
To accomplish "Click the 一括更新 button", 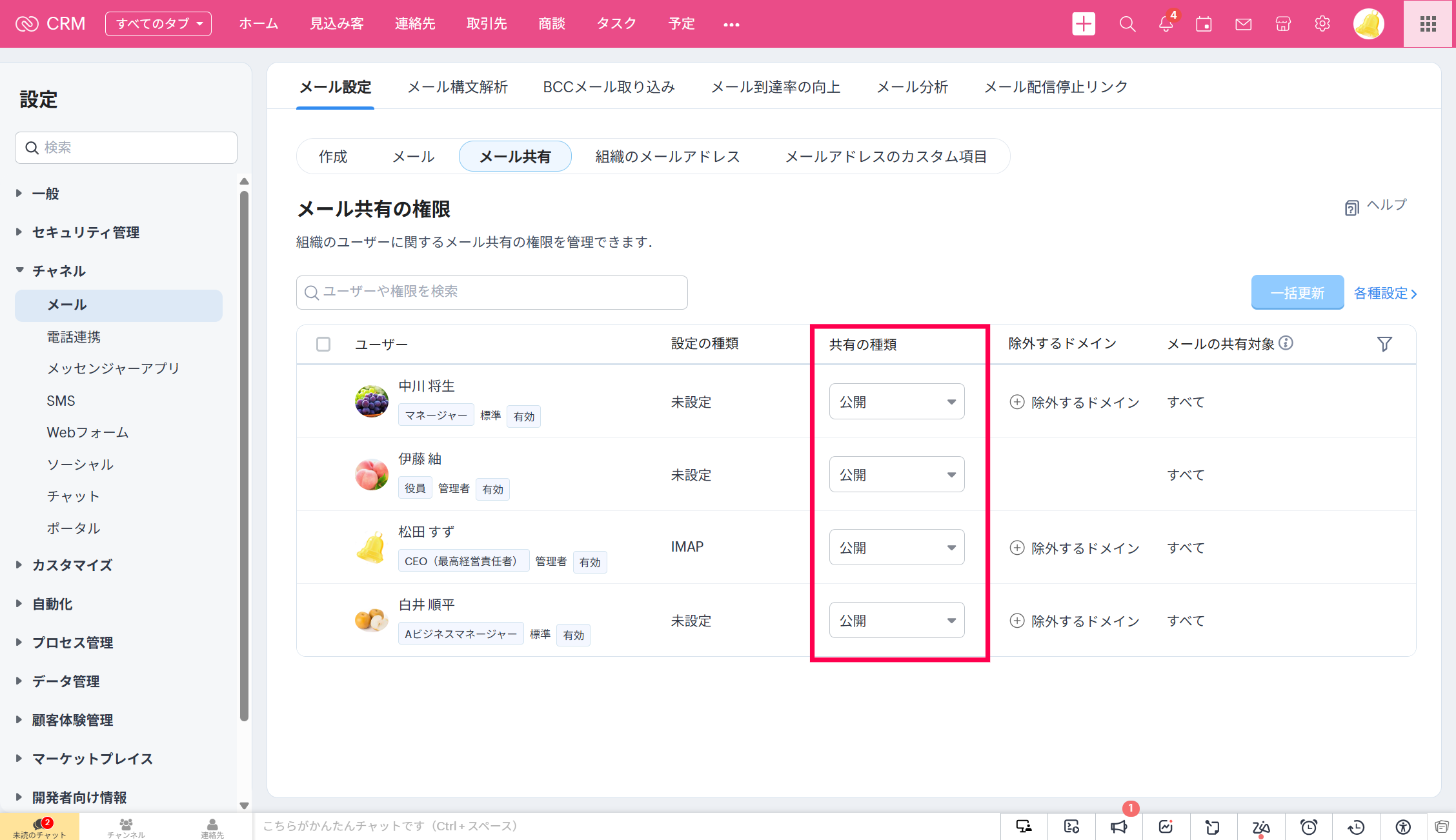I will click(1297, 293).
